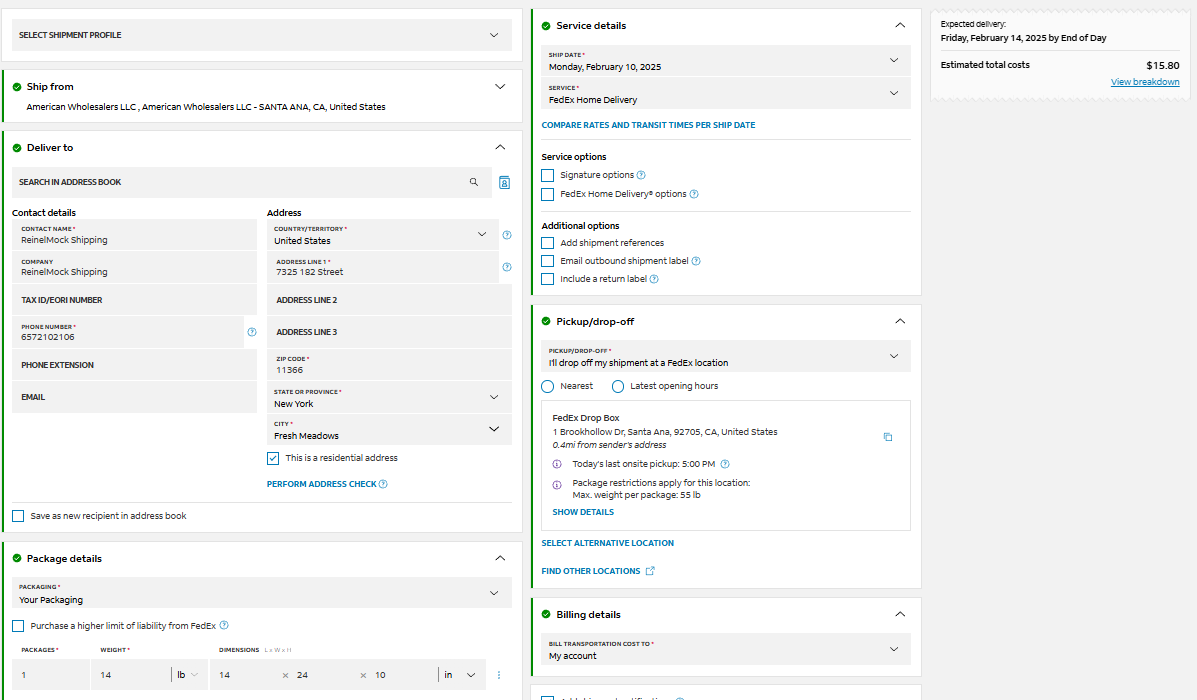Image resolution: width=1197 pixels, height=700 pixels.
Task: Open help icon next to Country/Territory
Action: (x=507, y=235)
